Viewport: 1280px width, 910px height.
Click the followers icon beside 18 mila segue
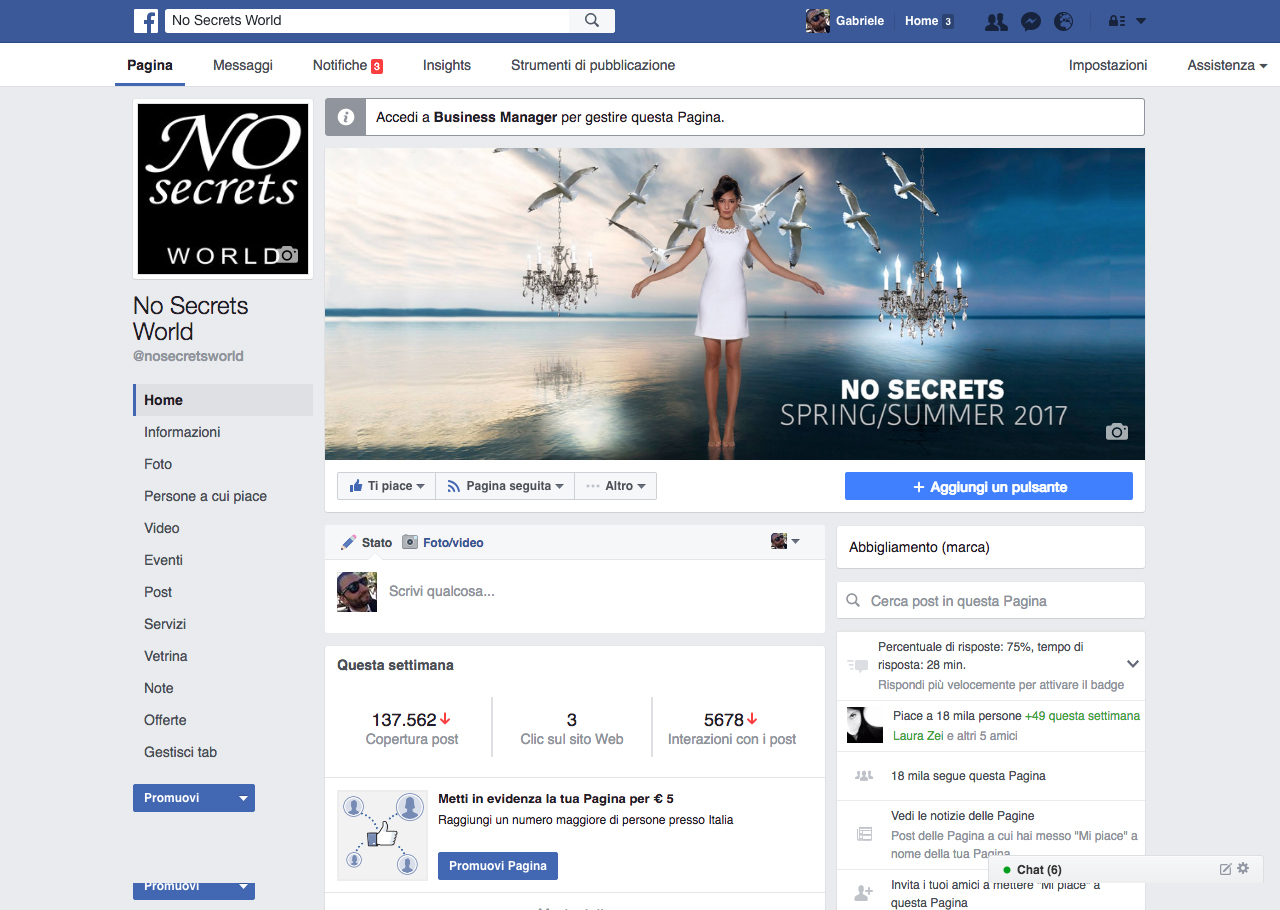click(864, 776)
